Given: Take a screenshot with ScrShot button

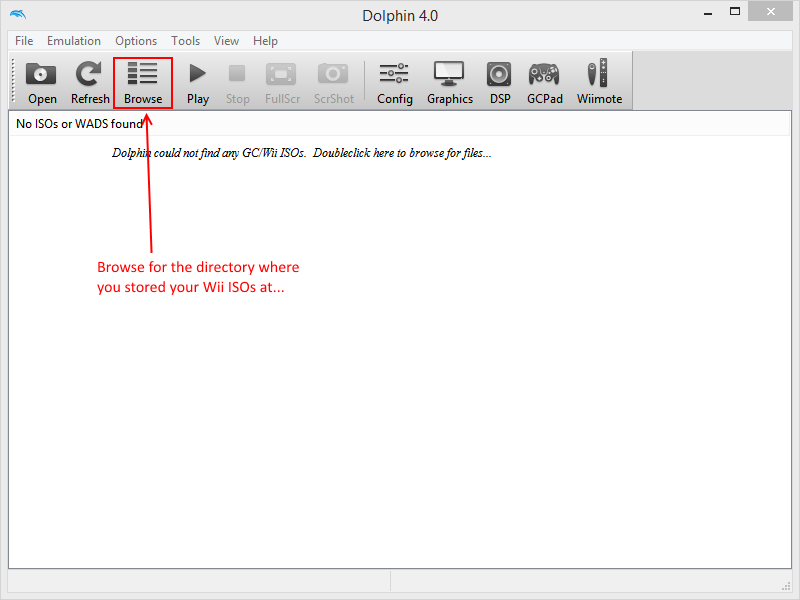Looking at the screenshot, I should 334,83.
